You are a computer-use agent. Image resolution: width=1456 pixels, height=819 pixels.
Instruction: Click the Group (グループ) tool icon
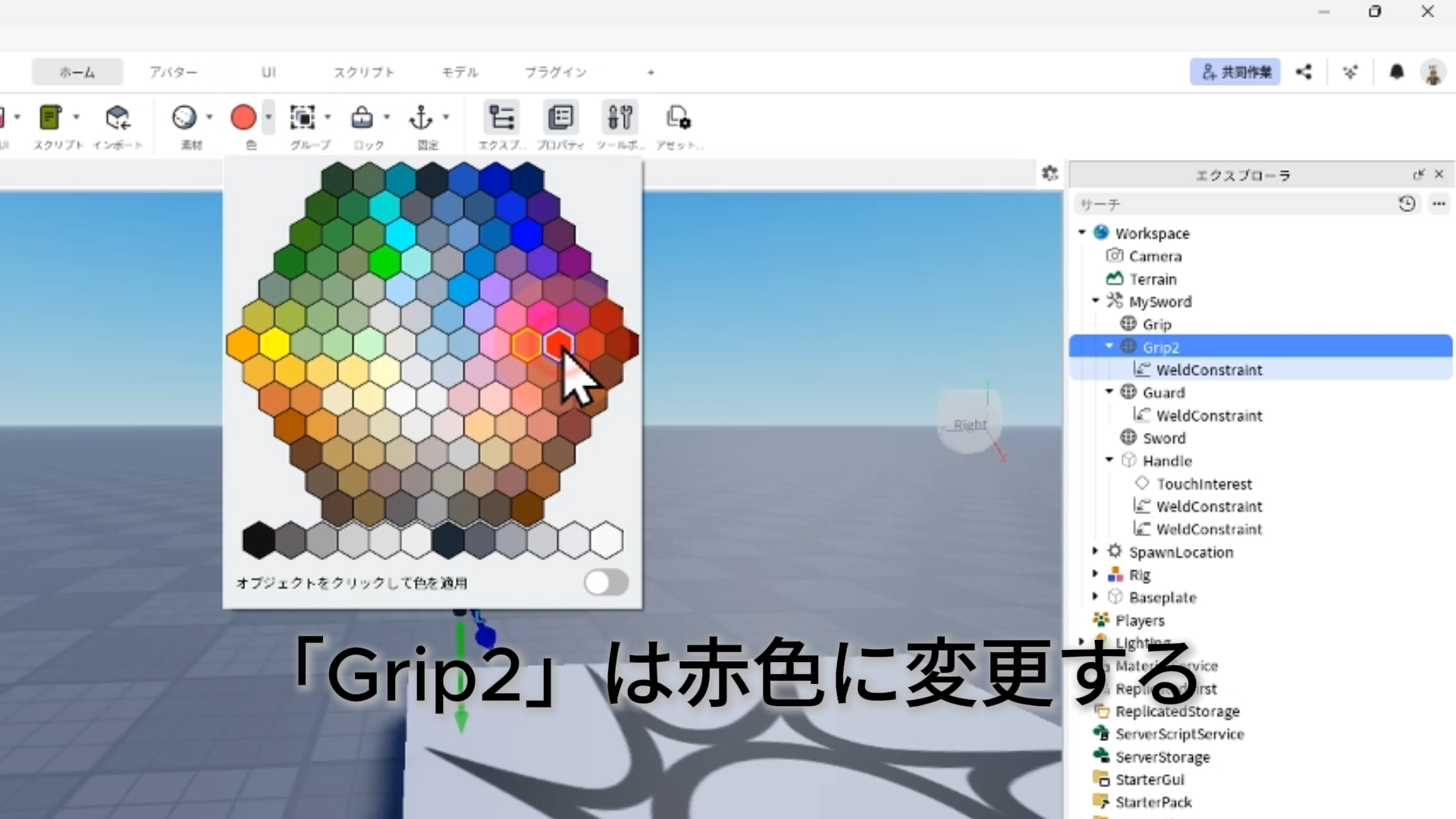pyautogui.click(x=303, y=118)
